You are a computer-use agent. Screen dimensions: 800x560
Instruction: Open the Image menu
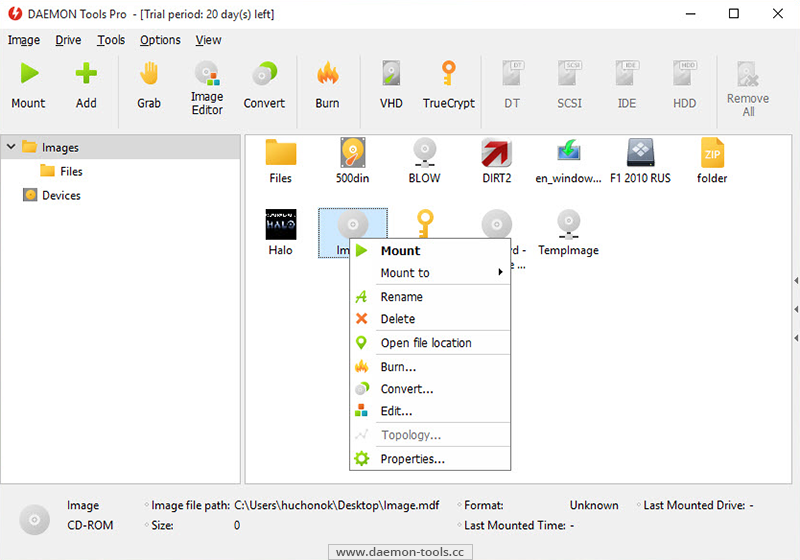tap(23, 40)
